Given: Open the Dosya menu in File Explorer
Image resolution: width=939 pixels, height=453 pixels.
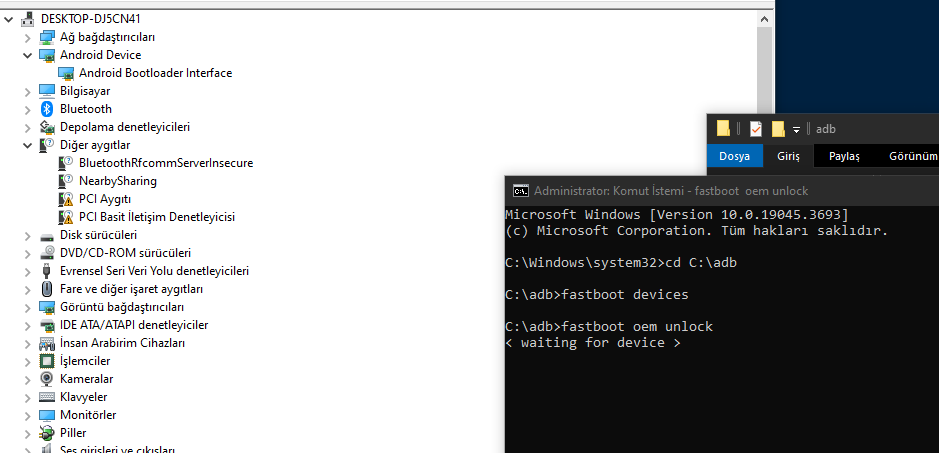Looking at the screenshot, I should tap(734, 156).
